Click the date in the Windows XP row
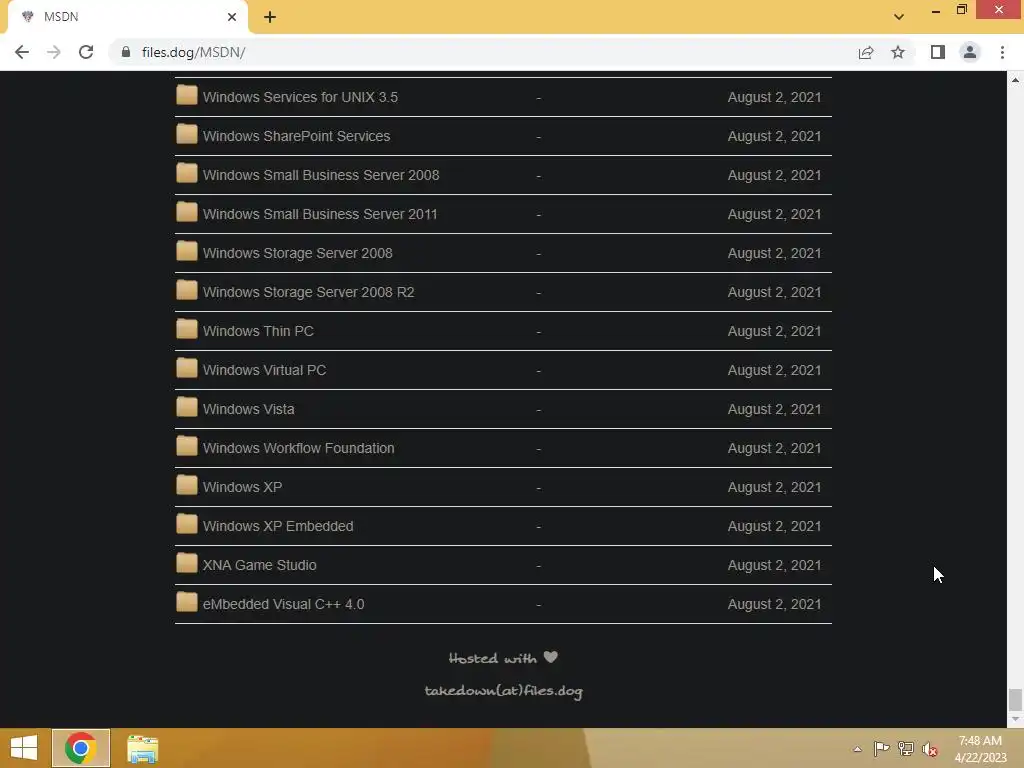Screen dimensions: 1024x768 coord(775,487)
